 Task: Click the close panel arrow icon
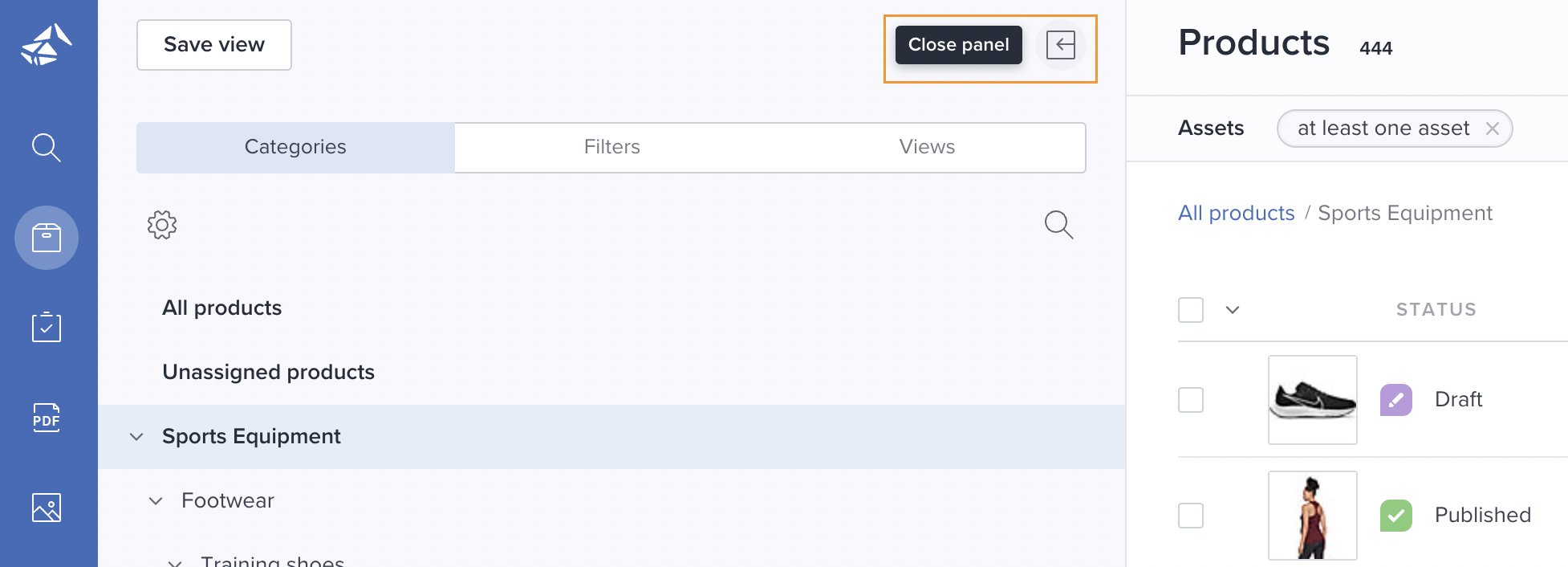pos(1061,45)
